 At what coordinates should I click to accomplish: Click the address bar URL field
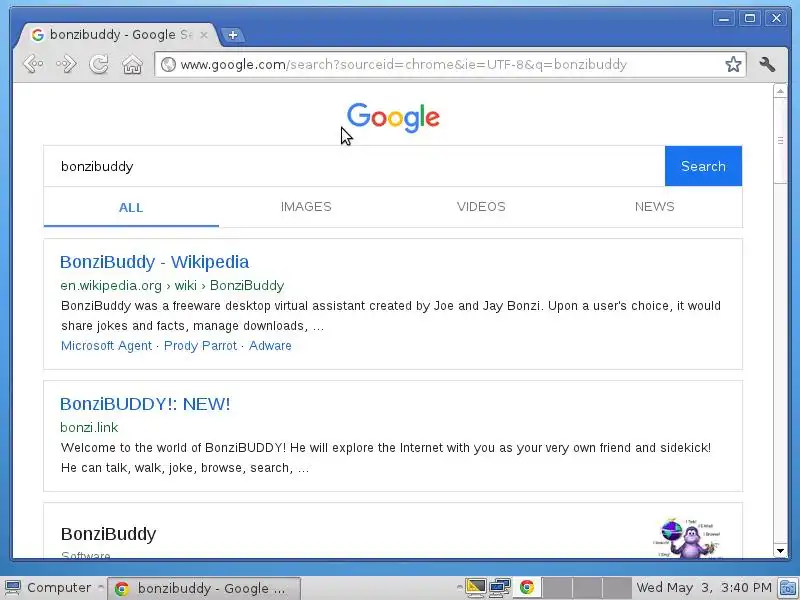coord(450,64)
